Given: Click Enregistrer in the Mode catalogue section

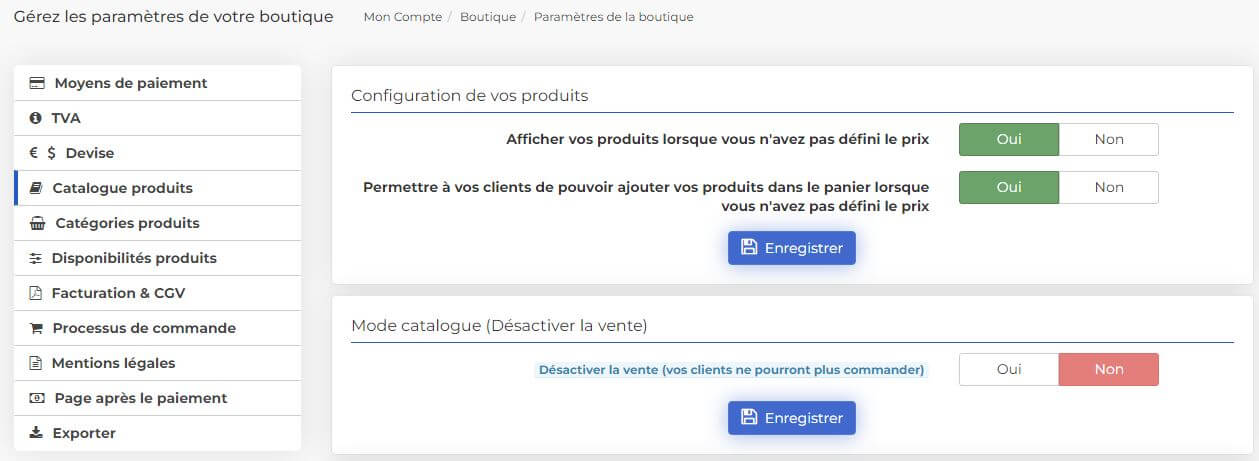Looking at the screenshot, I should tap(792, 418).
